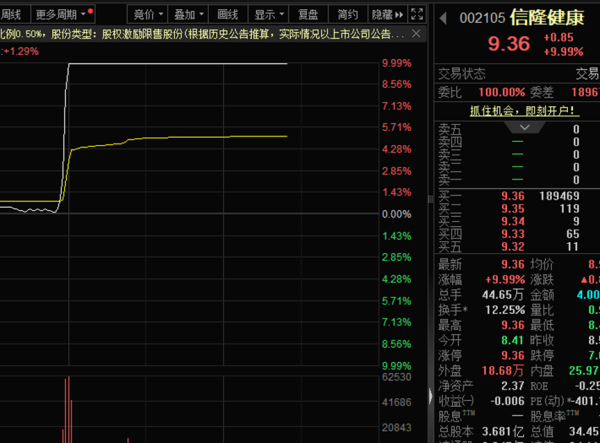
Task: Open the 更多周期 period menu
Action: (63, 15)
